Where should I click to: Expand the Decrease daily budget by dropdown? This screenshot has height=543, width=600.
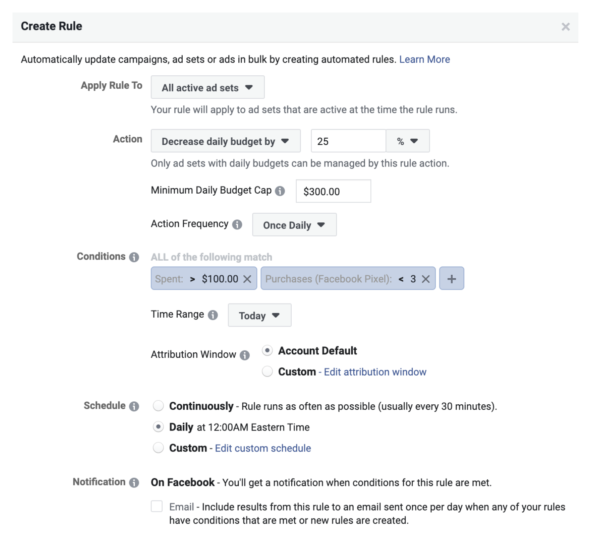pyautogui.click(x=225, y=141)
